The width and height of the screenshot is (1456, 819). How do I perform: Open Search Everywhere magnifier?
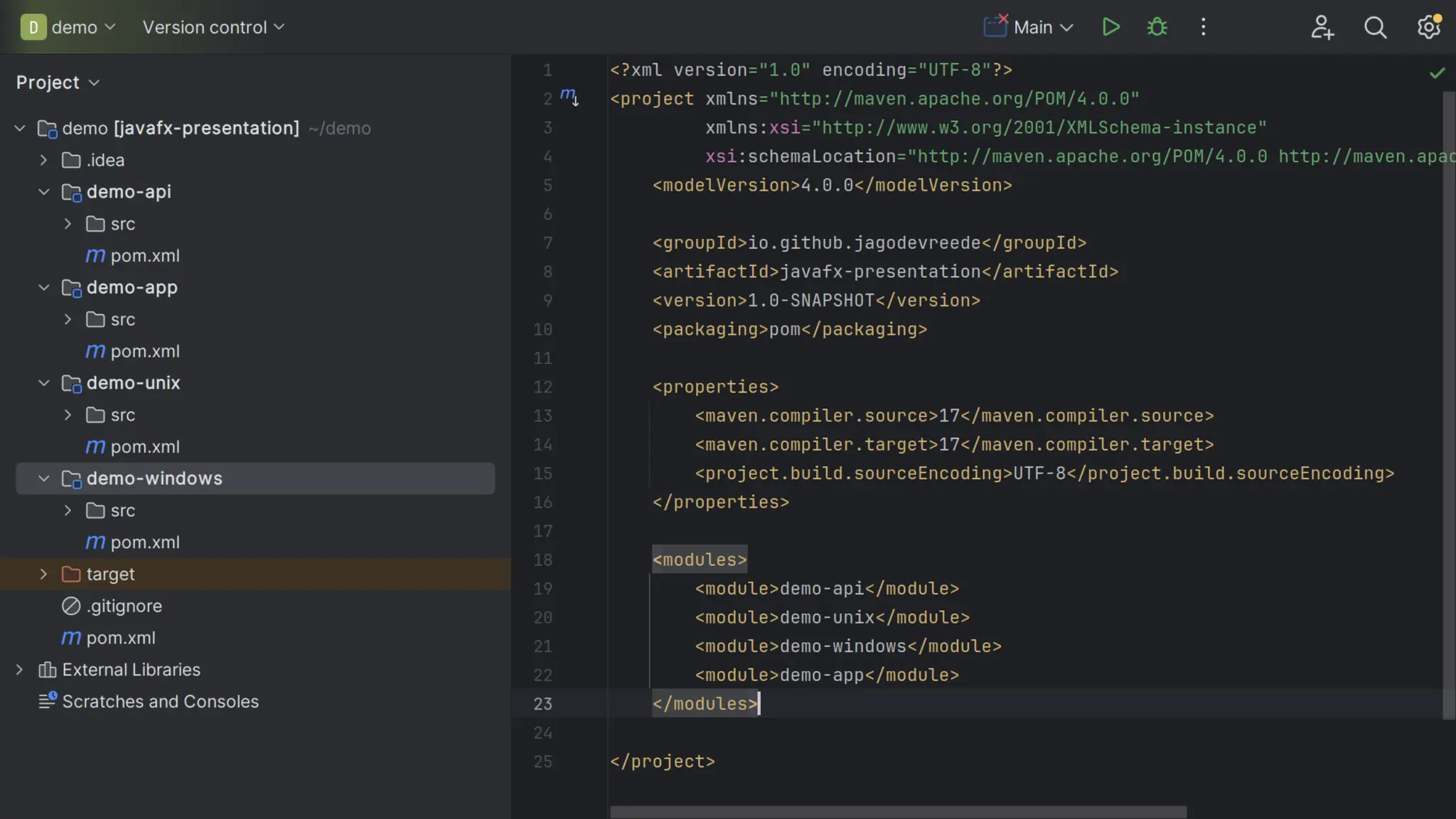[x=1375, y=27]
